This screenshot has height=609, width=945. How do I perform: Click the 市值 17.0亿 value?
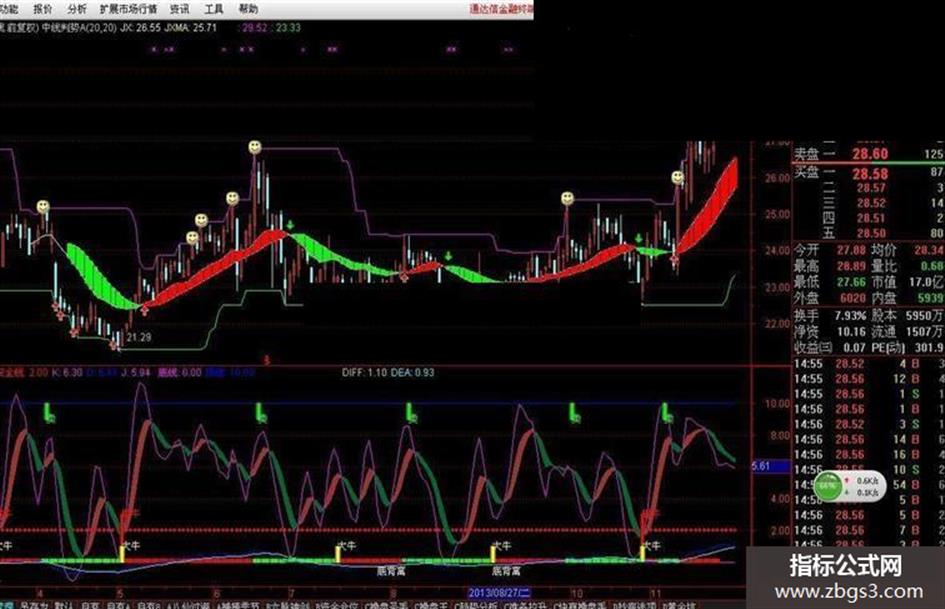pyautogui.click(x=926, y=282)
